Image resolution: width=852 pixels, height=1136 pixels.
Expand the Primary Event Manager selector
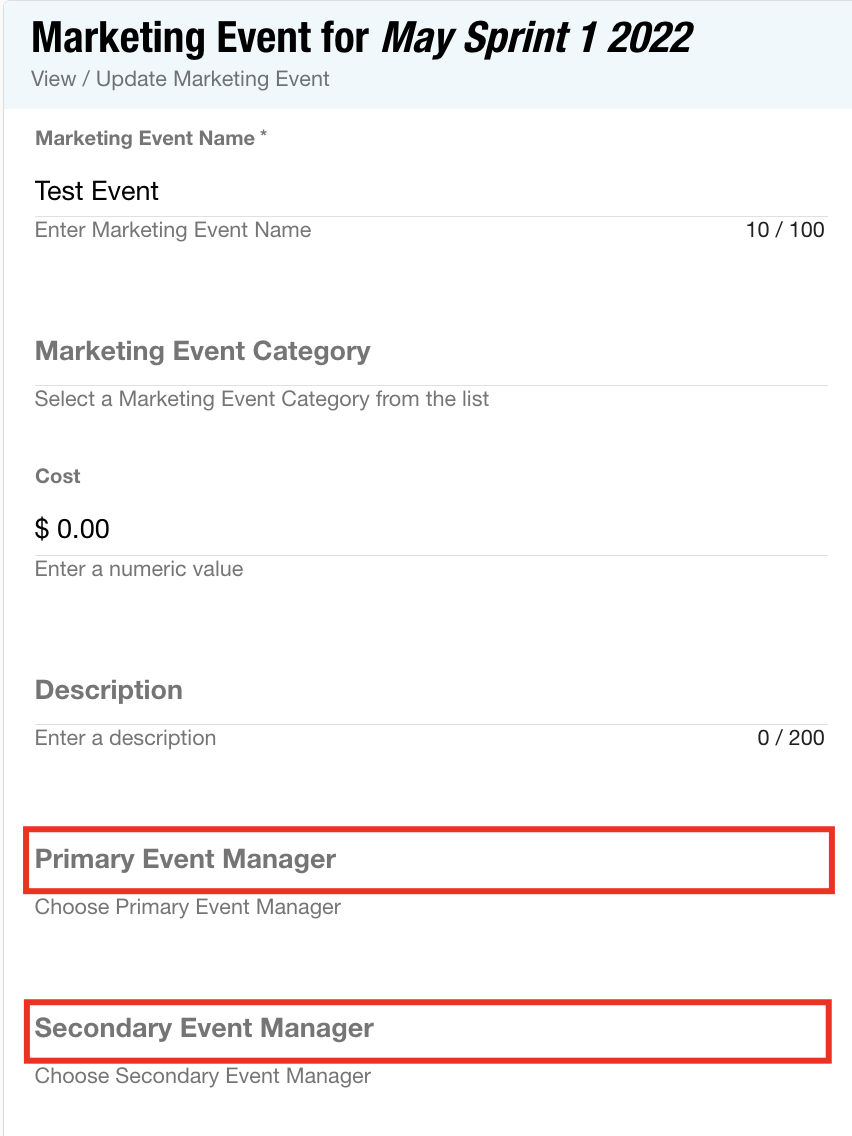[x=430, y=859]
